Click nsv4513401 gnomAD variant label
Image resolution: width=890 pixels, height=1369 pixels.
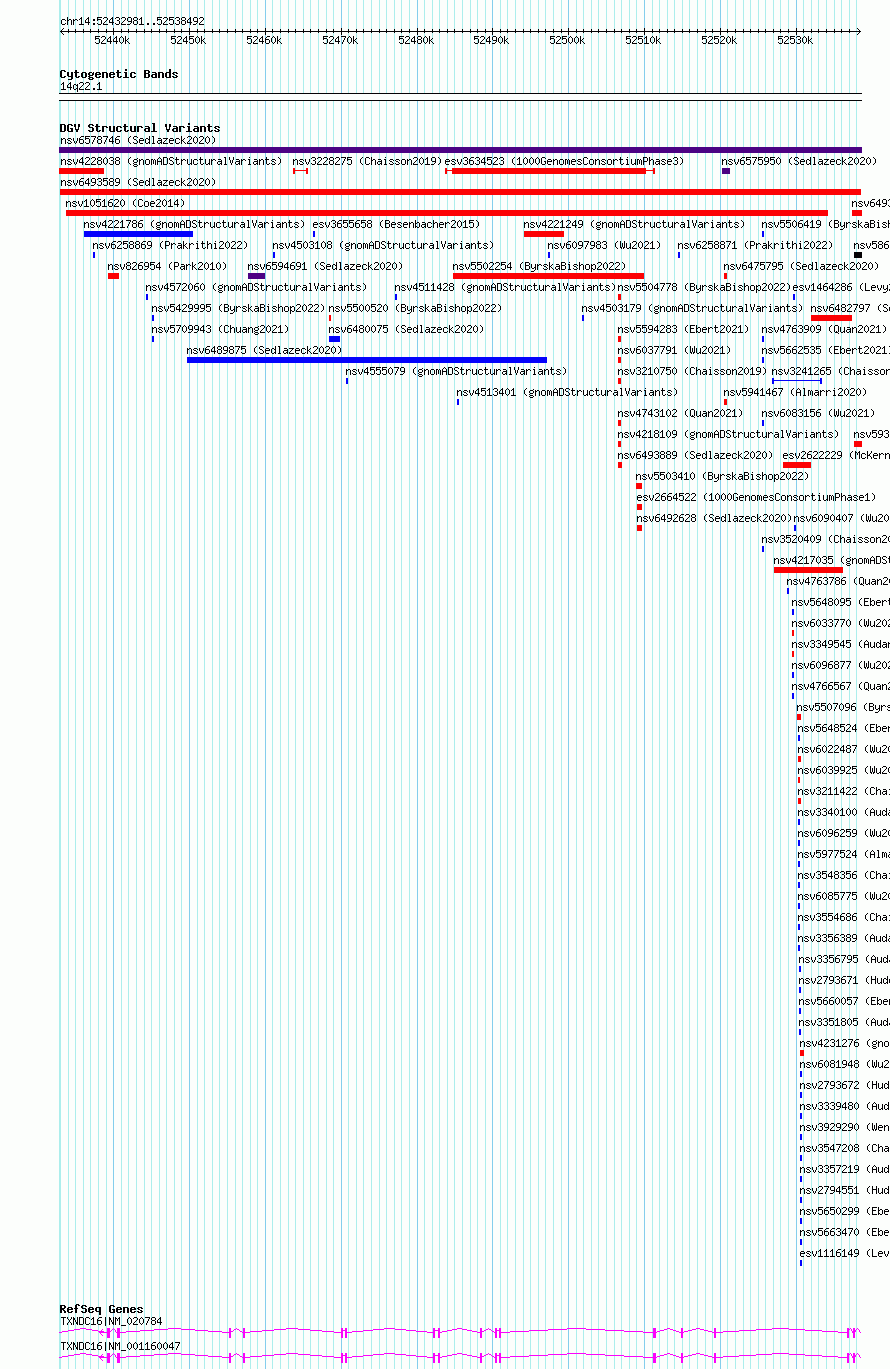(x=567, y=392)
